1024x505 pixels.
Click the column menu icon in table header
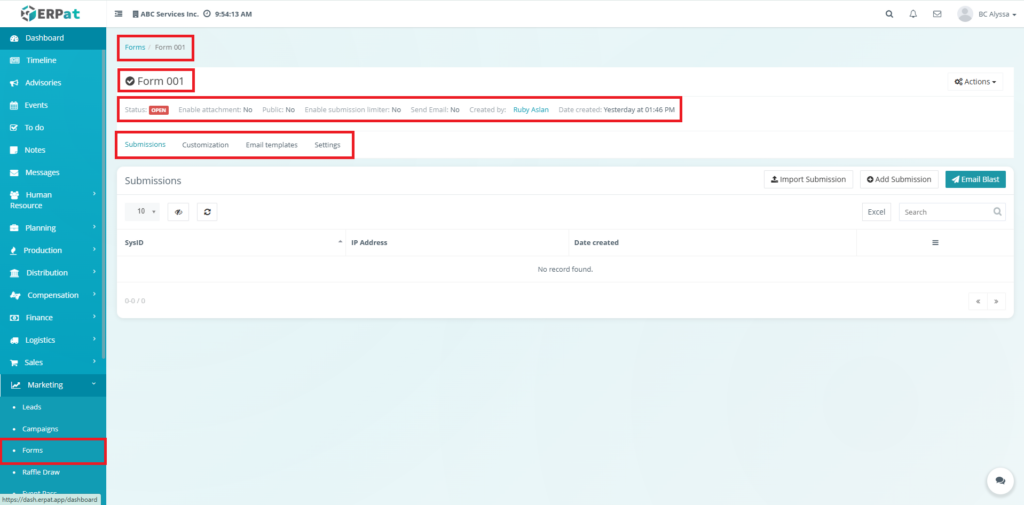pyautogui.click(x=935, y=243)
